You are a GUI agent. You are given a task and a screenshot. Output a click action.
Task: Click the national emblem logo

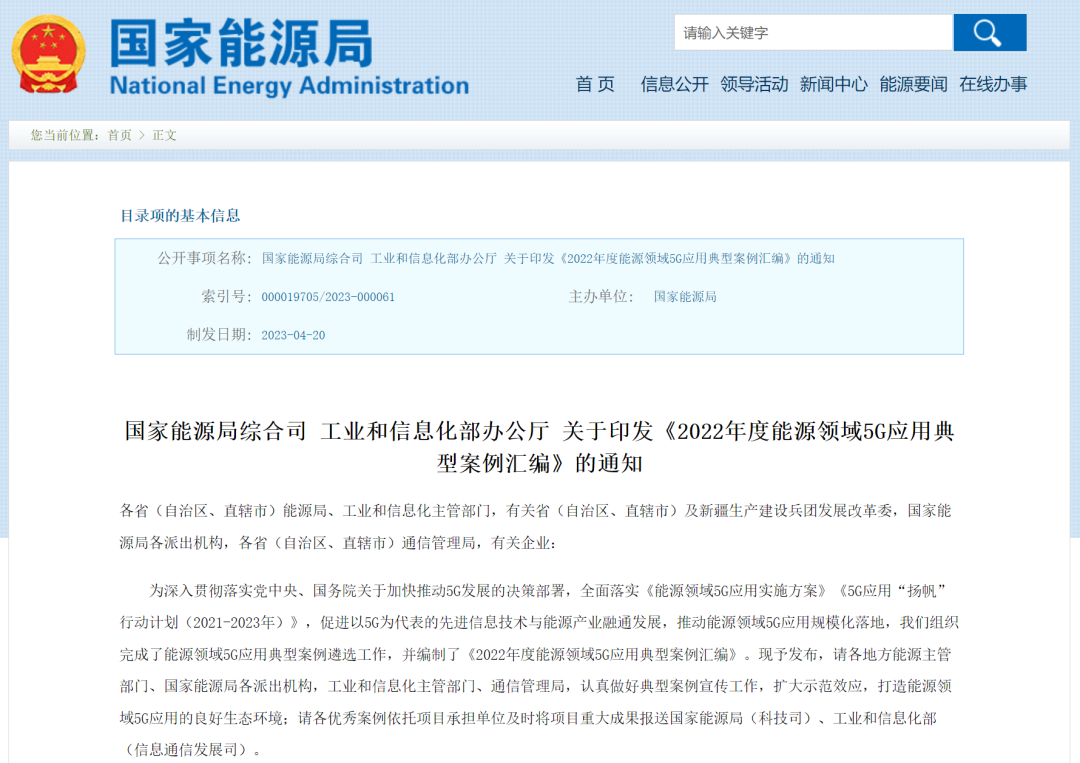tap(48, 56)
